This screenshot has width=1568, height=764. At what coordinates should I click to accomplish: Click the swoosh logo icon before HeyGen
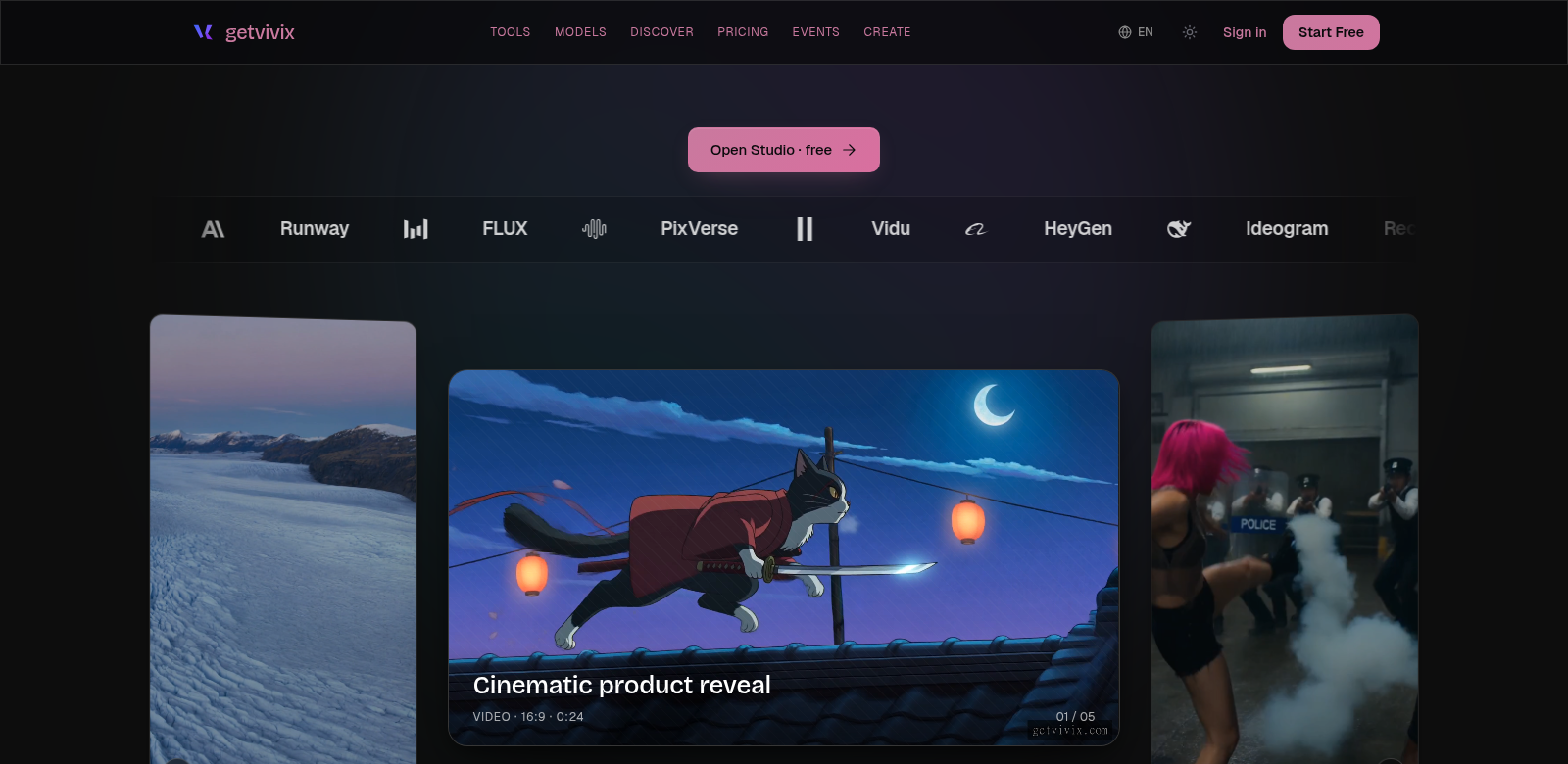976,229
